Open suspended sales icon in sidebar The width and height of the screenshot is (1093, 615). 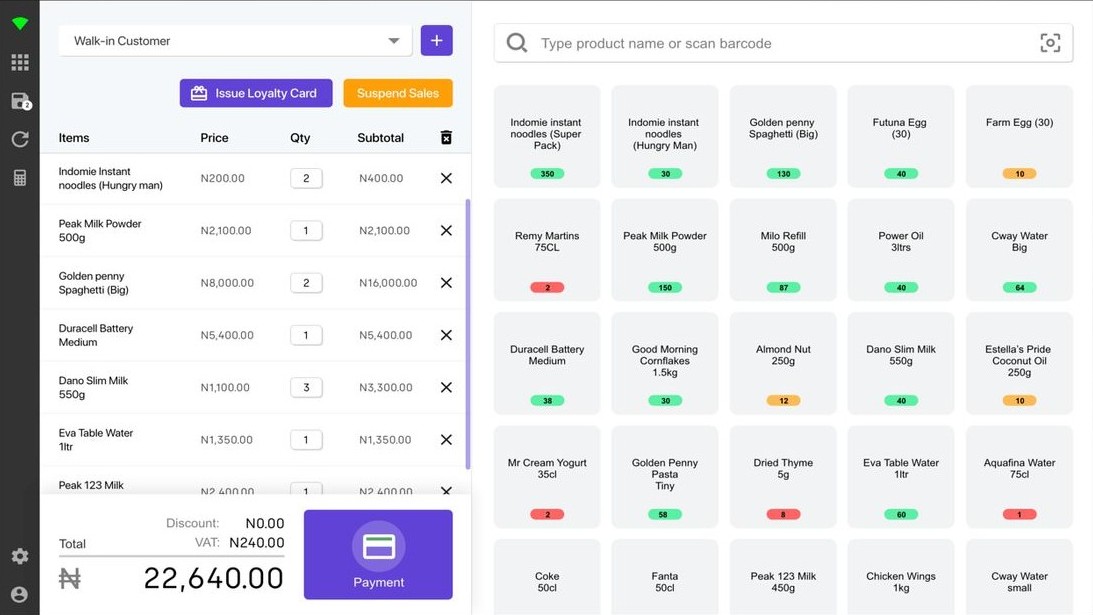(20, 101)
